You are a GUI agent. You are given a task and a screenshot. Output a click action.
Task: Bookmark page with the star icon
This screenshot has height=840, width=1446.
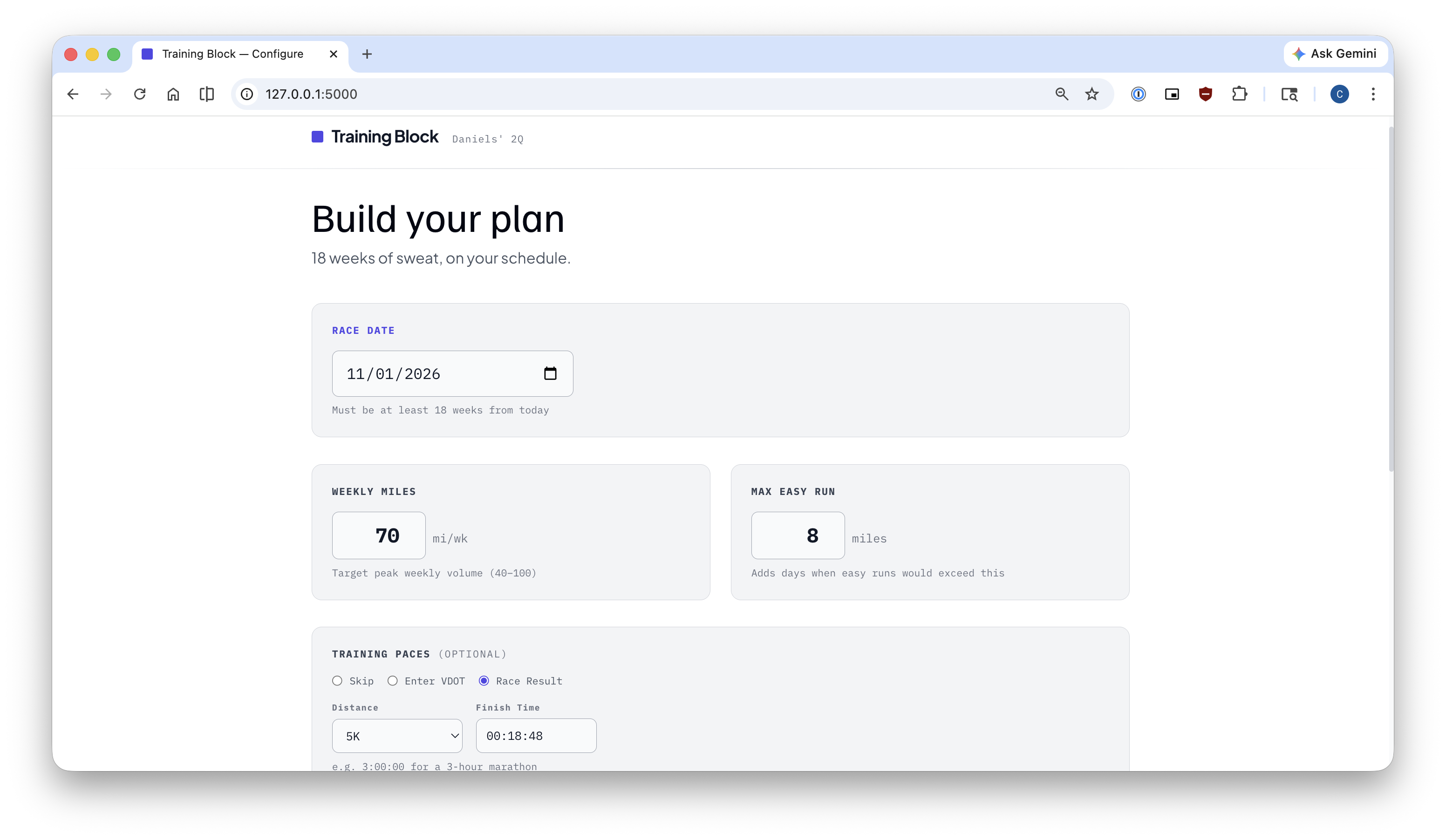1091,94
